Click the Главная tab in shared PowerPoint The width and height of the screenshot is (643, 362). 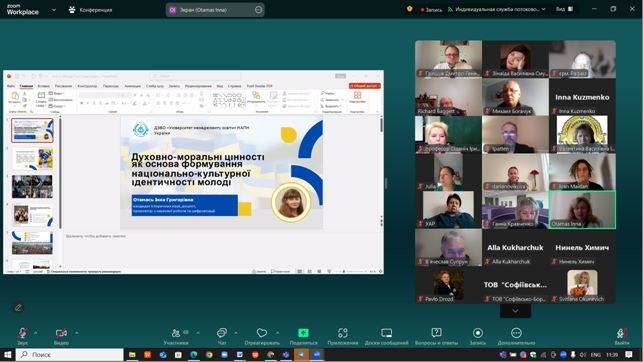click(x=26, y=86)
